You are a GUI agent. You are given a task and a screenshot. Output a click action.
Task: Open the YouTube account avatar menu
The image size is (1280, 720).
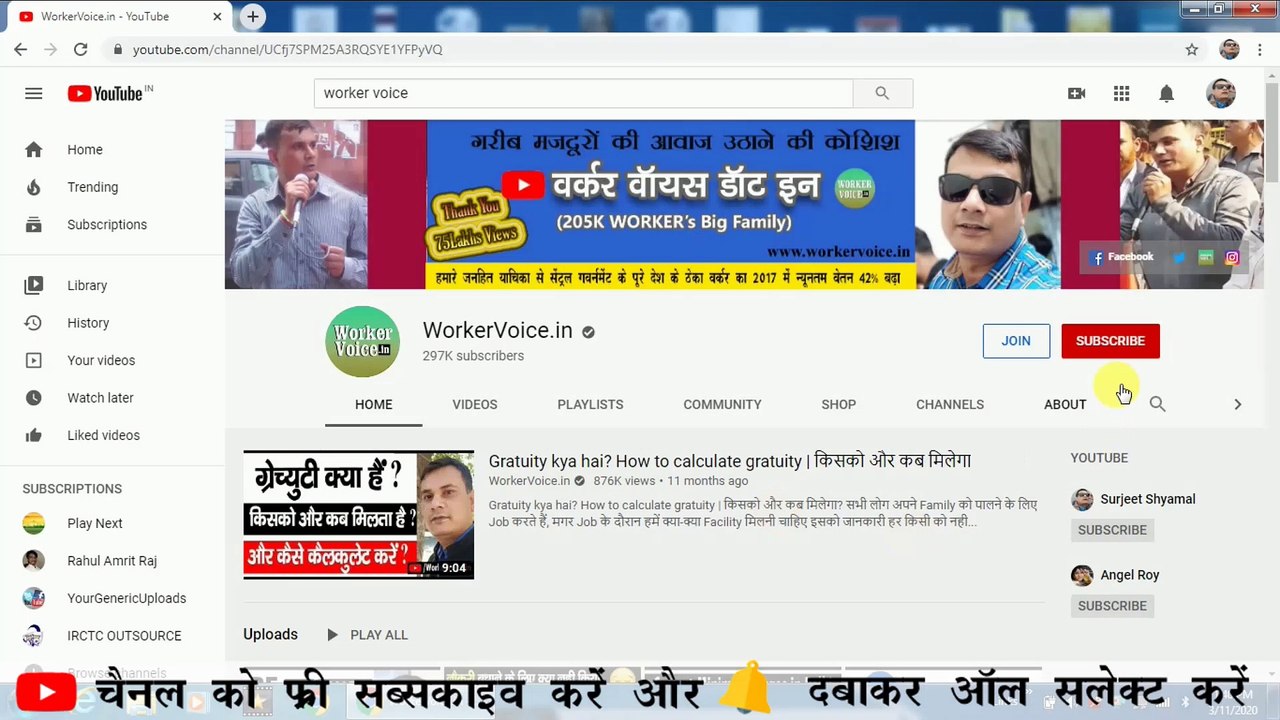click(1221, 93)
